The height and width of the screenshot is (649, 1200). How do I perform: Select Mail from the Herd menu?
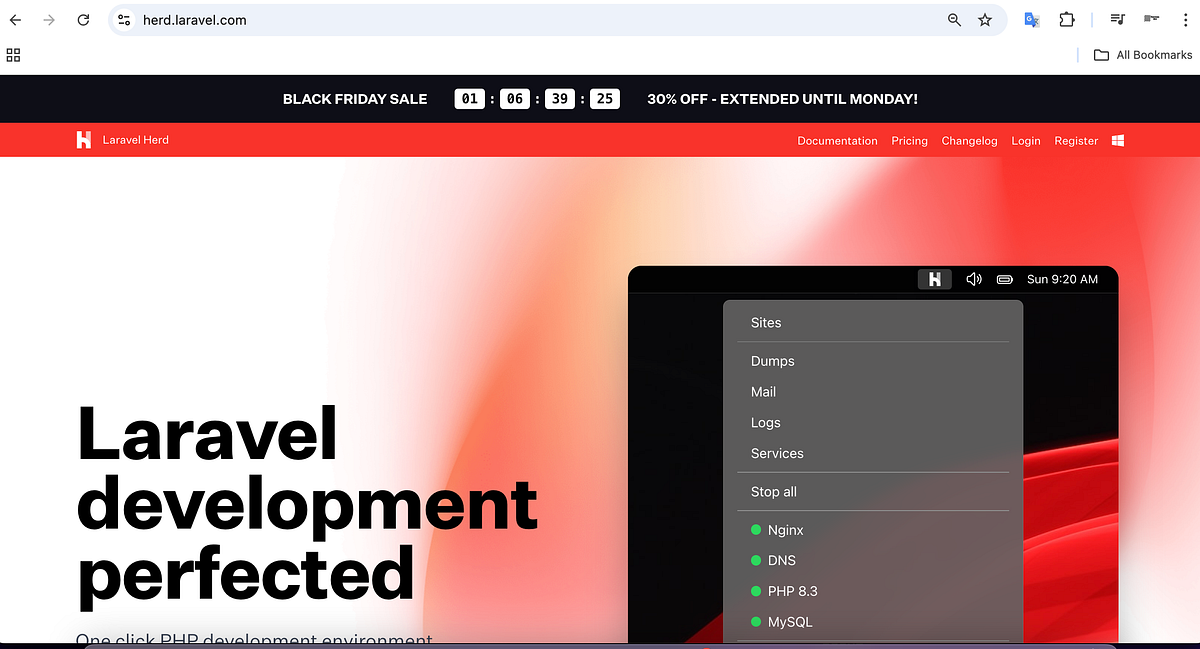coord(763,391)
